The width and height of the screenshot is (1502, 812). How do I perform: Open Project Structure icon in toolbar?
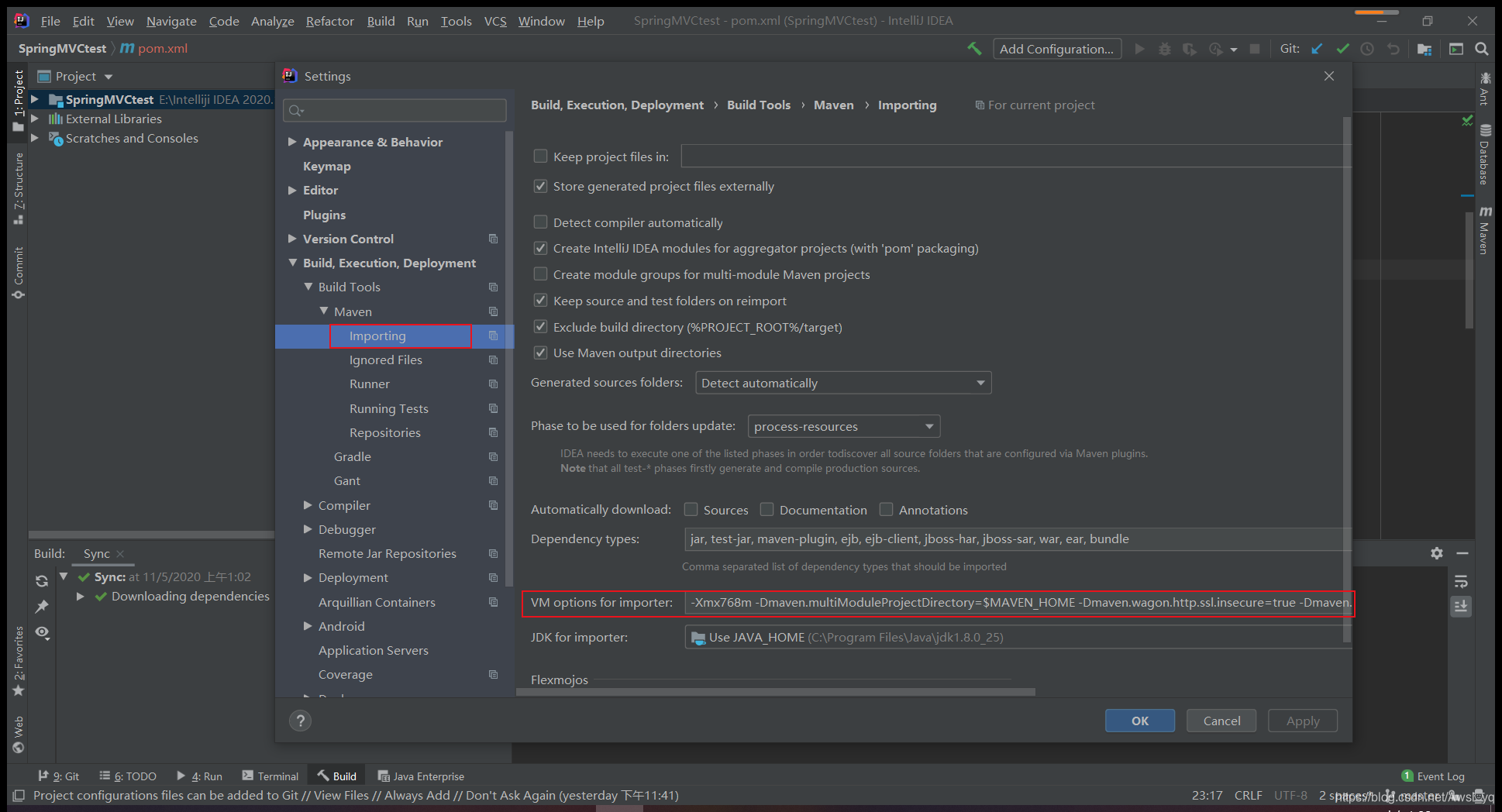(1424, 49)
